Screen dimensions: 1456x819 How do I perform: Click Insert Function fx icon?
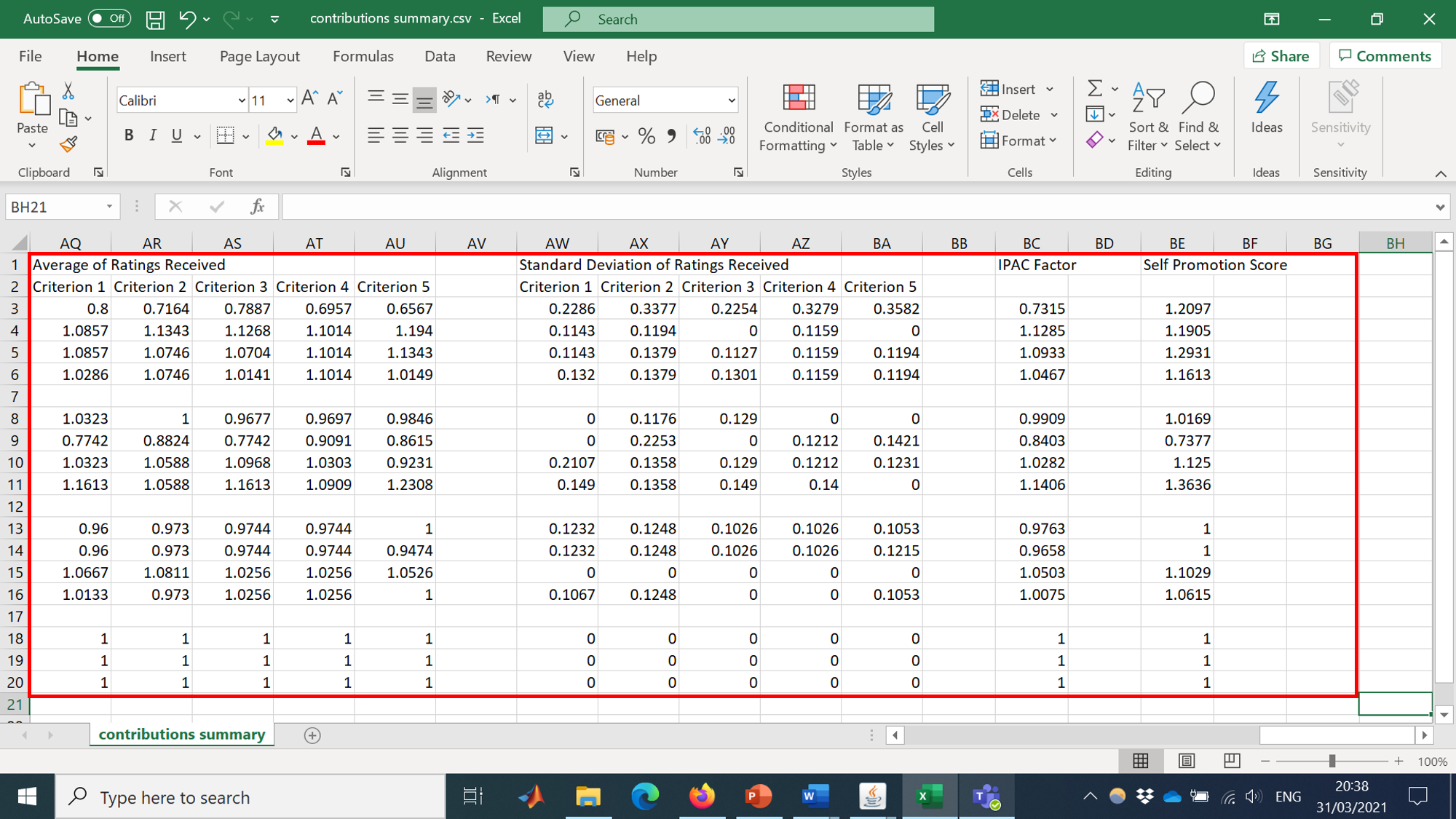pos(257,207)
